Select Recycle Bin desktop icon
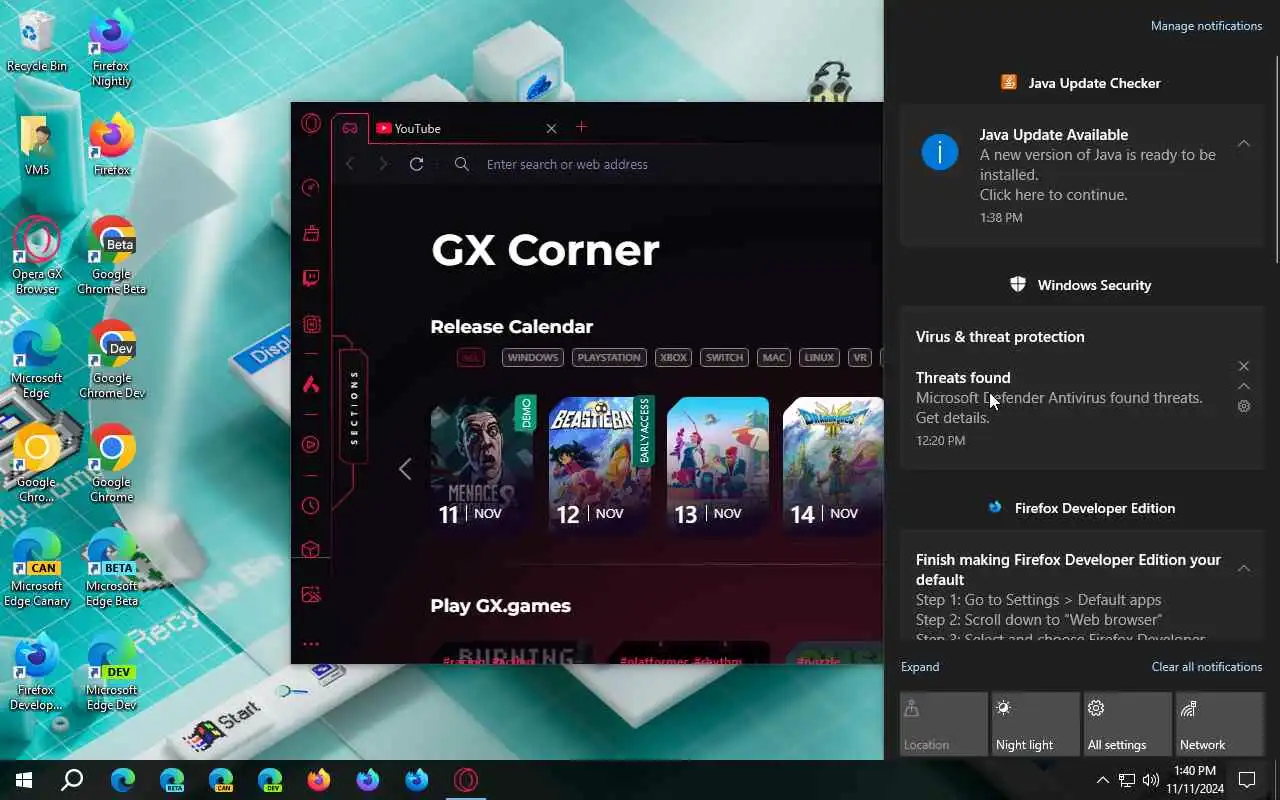Viewport: 1280px width, 800px height. click(x=37, y=41)
